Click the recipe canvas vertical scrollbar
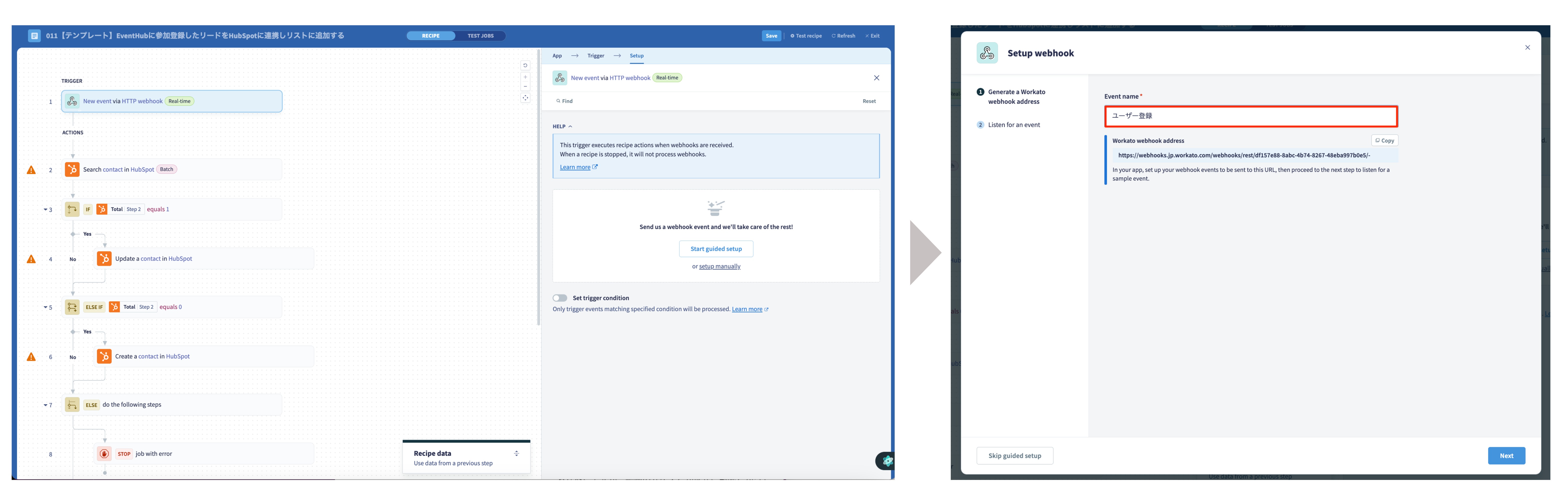Viewport: 1568px width, 491px height. pos(539,188)
